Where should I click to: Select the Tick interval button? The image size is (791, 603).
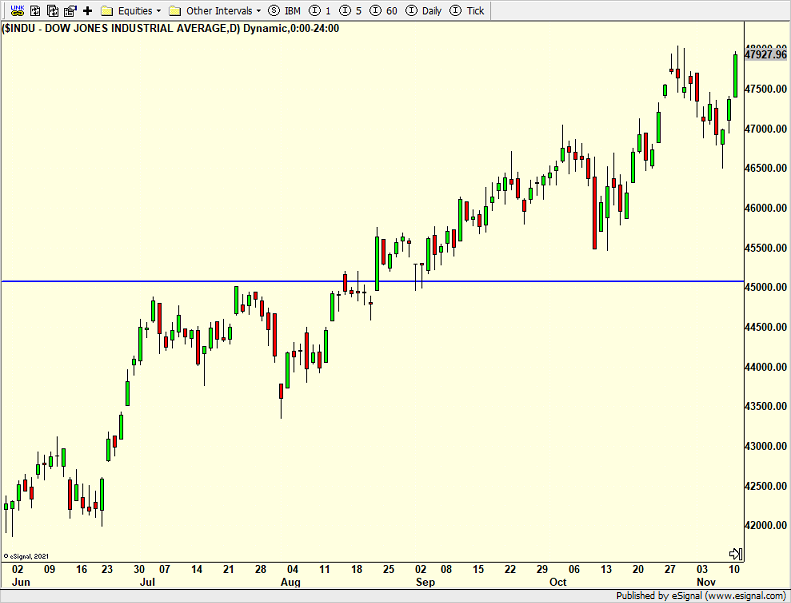[x=468, y=10]
